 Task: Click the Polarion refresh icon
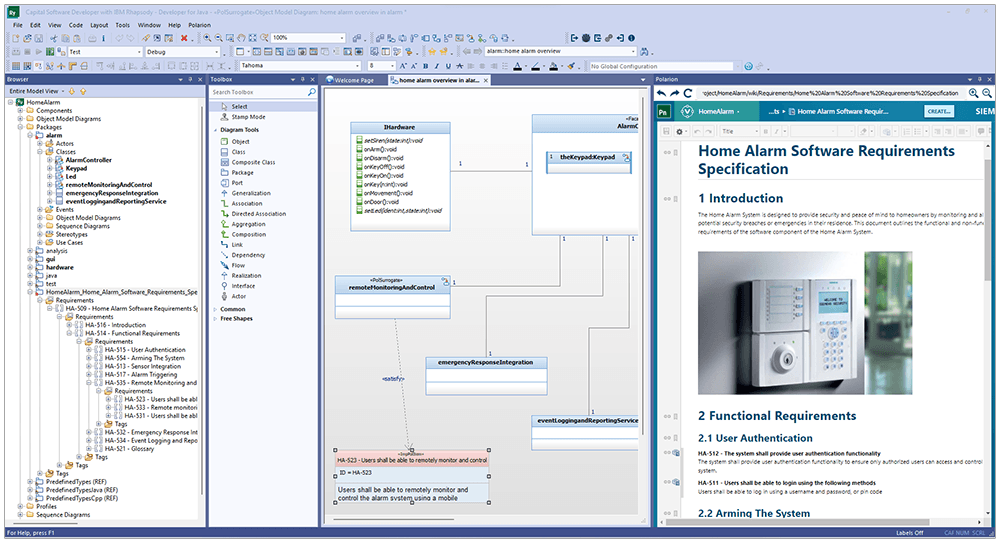coord(690,93)
